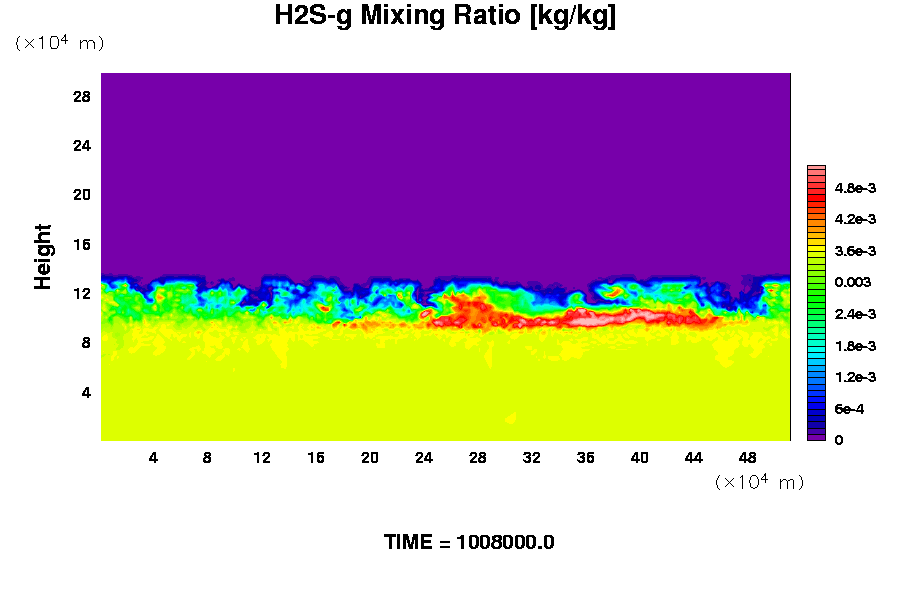Click the 4.8e-3 colorbar label
900x600 pixels.
click(855, 188)
